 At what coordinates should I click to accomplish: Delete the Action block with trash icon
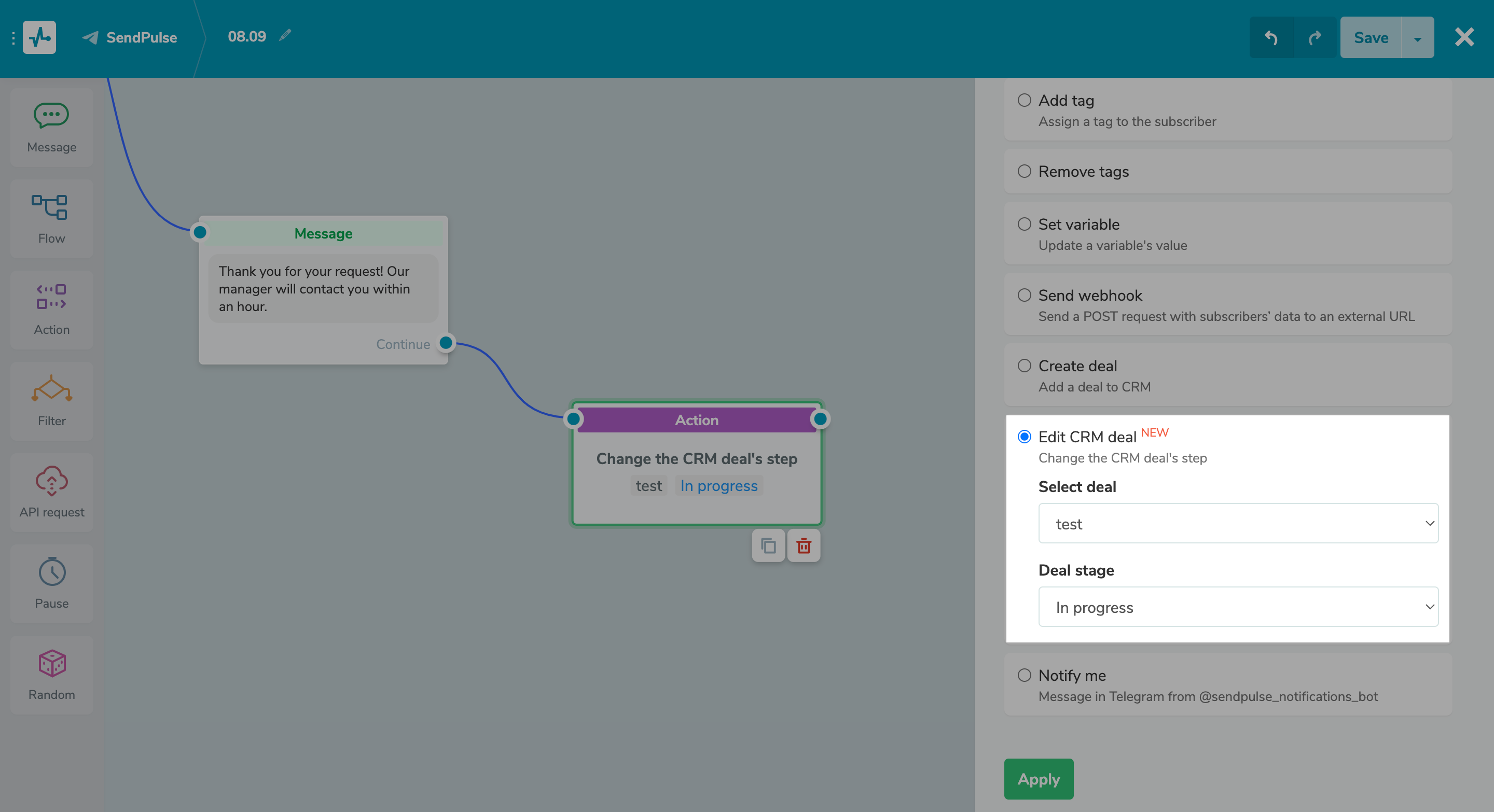803,545
